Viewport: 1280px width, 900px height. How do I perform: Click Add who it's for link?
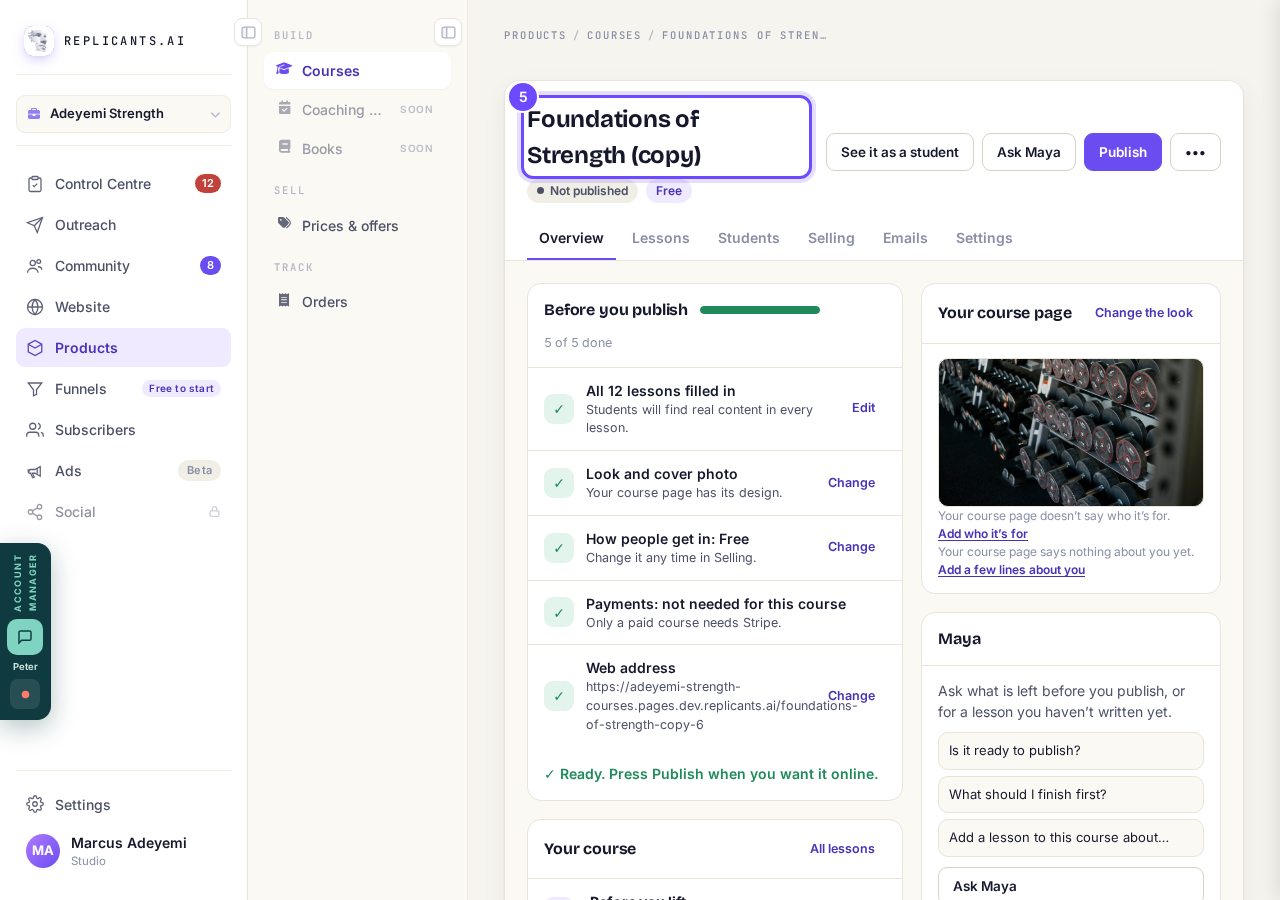pos(983,534)
